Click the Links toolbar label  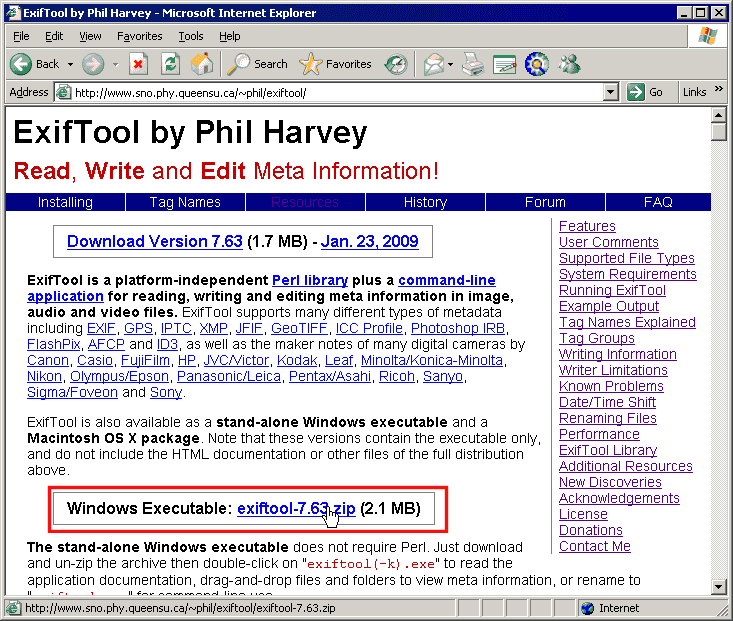point(694,92)
